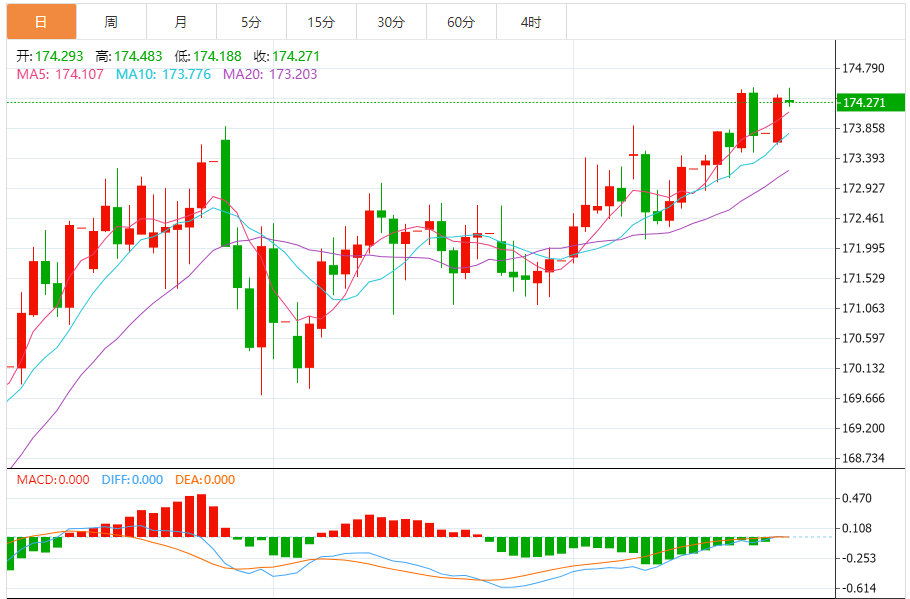This screenshot has height=599, width=910.
Task: Click the 收:174.271 close price value
Action: (287, 56)
